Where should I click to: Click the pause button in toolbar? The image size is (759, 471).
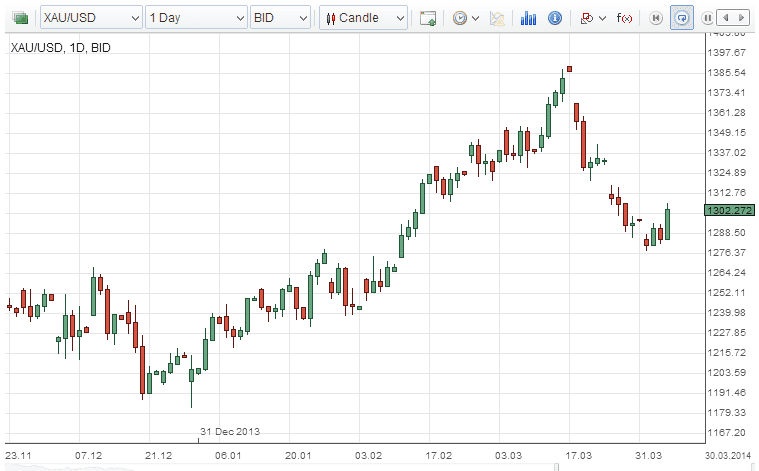click(707, 18)
